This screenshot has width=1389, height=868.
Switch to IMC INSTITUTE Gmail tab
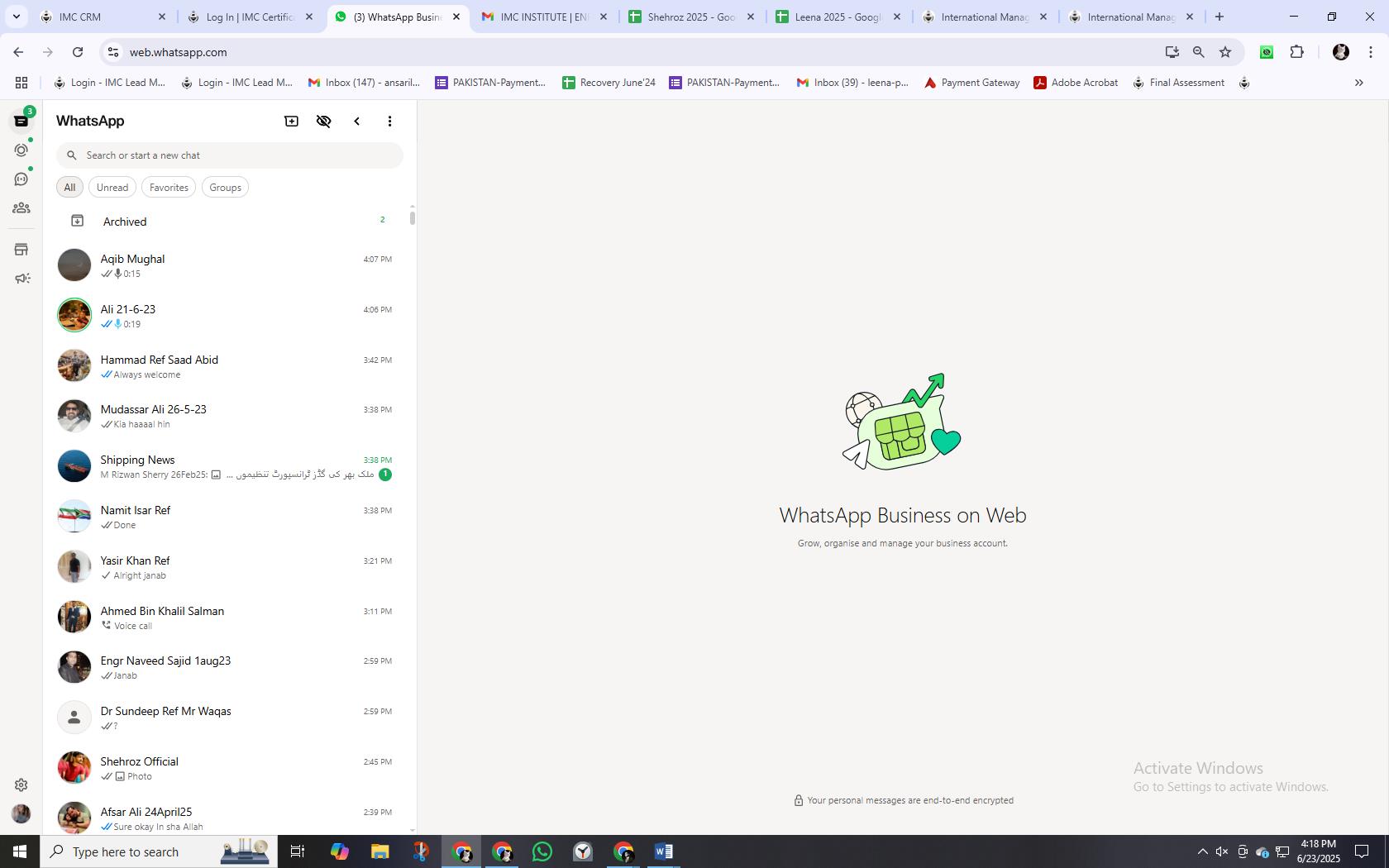pyautogui.click(x=546, y=17)
